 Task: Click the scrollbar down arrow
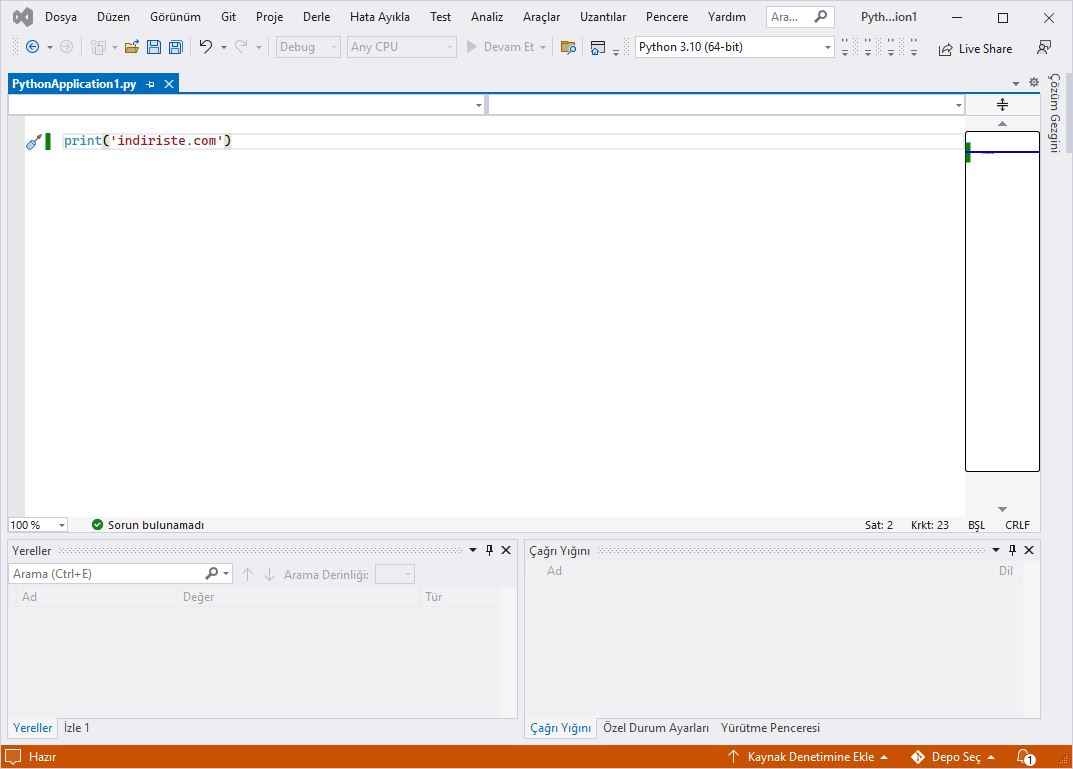coord(1003,509)
